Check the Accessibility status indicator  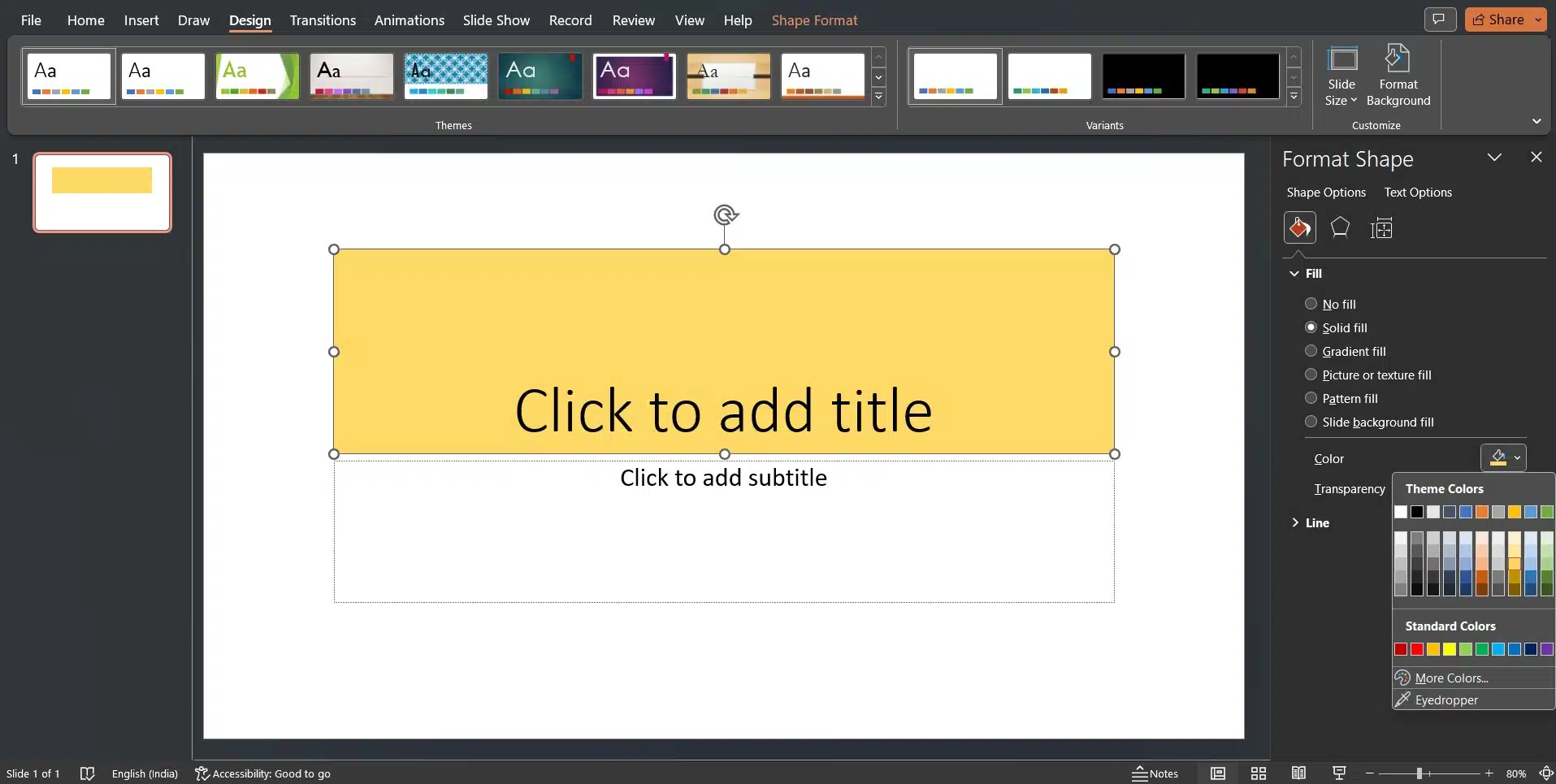[x=263, y=773]
